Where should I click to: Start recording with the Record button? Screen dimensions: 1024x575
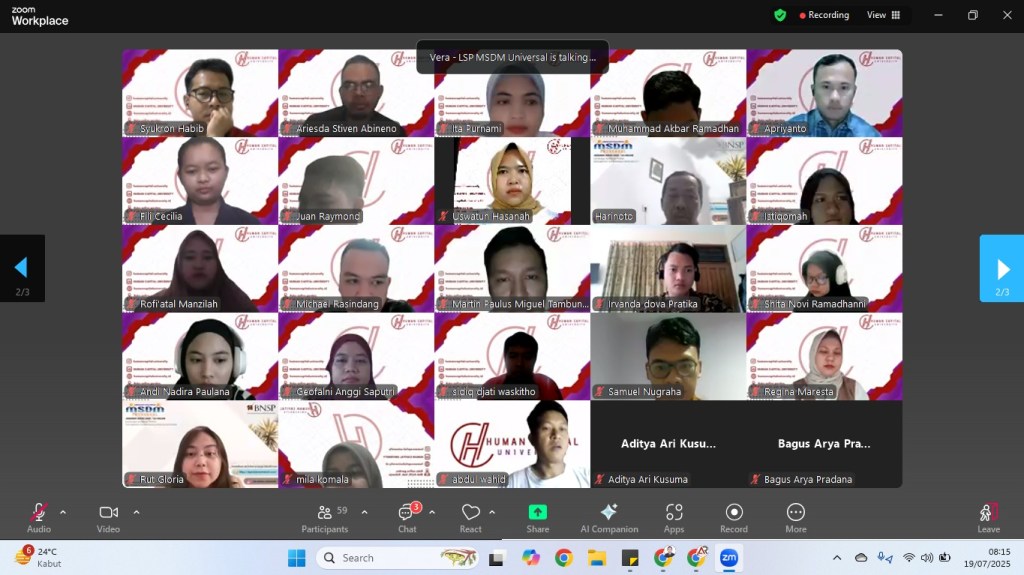pyautogui.click(x=734, y=516)
